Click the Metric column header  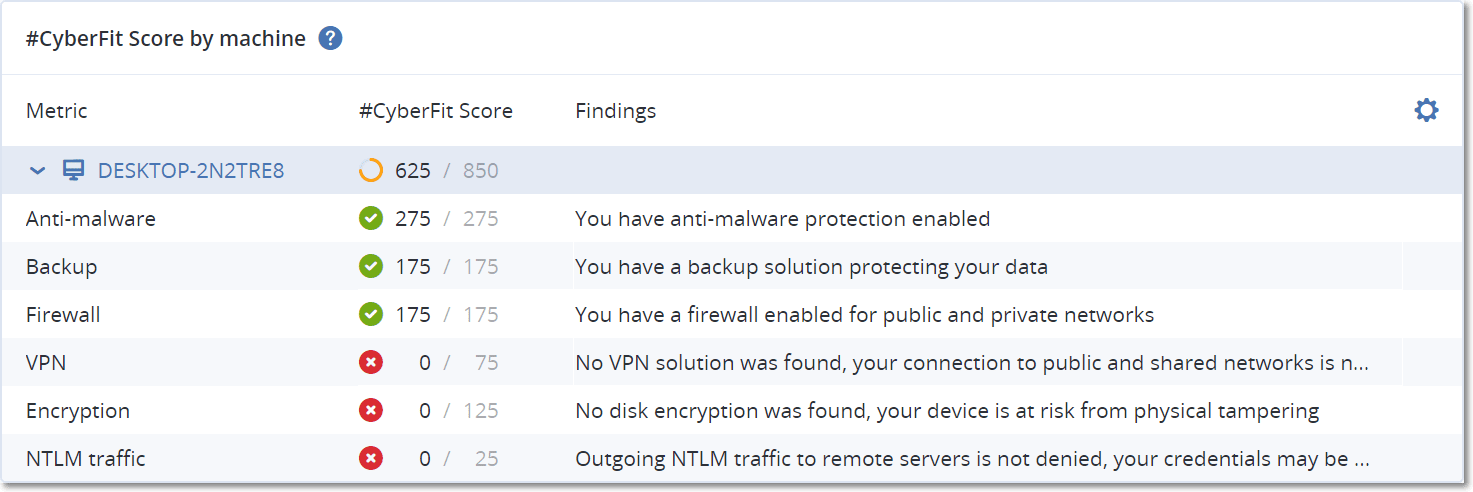(x=57, y=111)
